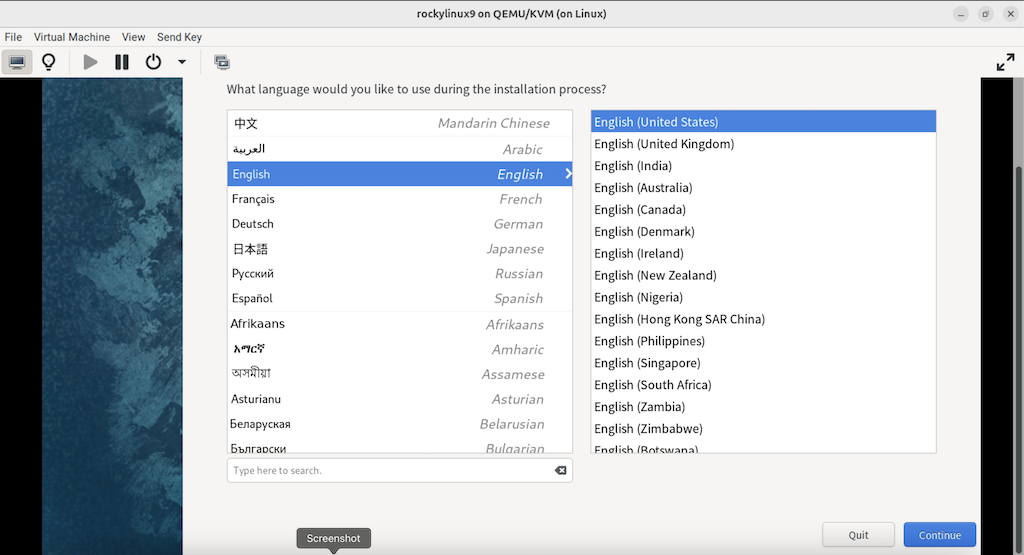This screenshot has height=555, width=1024.
Task: Open the View menu
Action: (x=133, y=37)
